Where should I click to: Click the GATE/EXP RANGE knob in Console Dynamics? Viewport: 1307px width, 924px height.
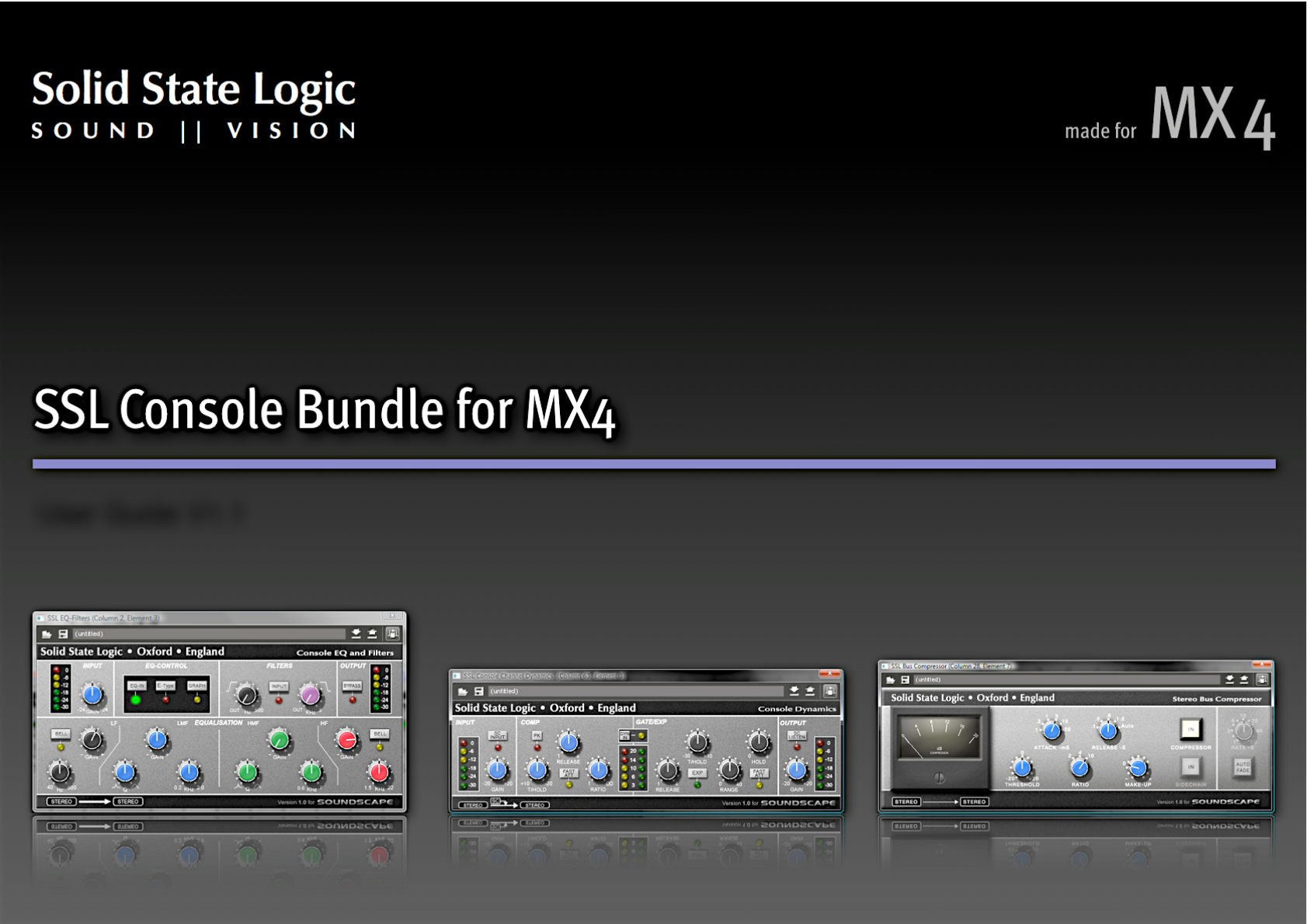pos(729,770)
